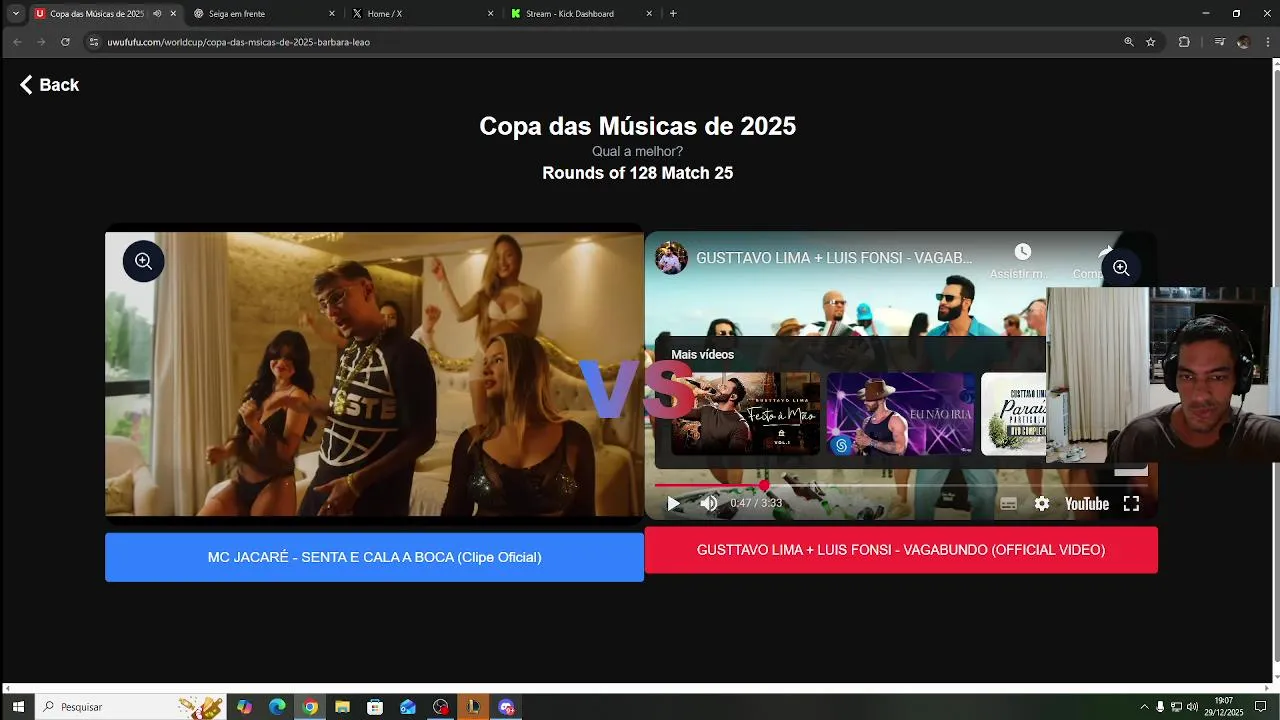The width and height of the screenshot is (1280, 720).
Task: Open the Outlook mail app in taskbar
Action: [408, 707]
